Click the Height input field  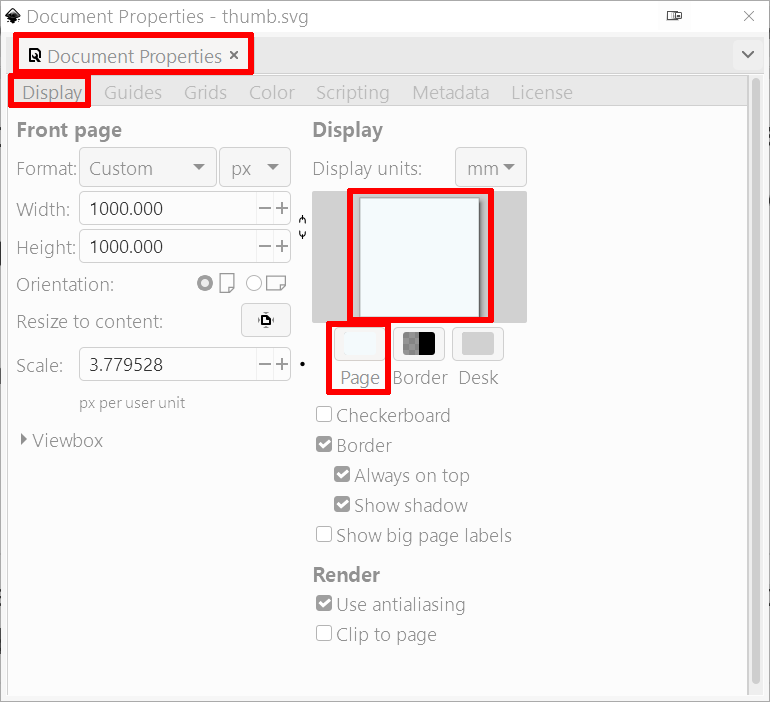point(168,246)
